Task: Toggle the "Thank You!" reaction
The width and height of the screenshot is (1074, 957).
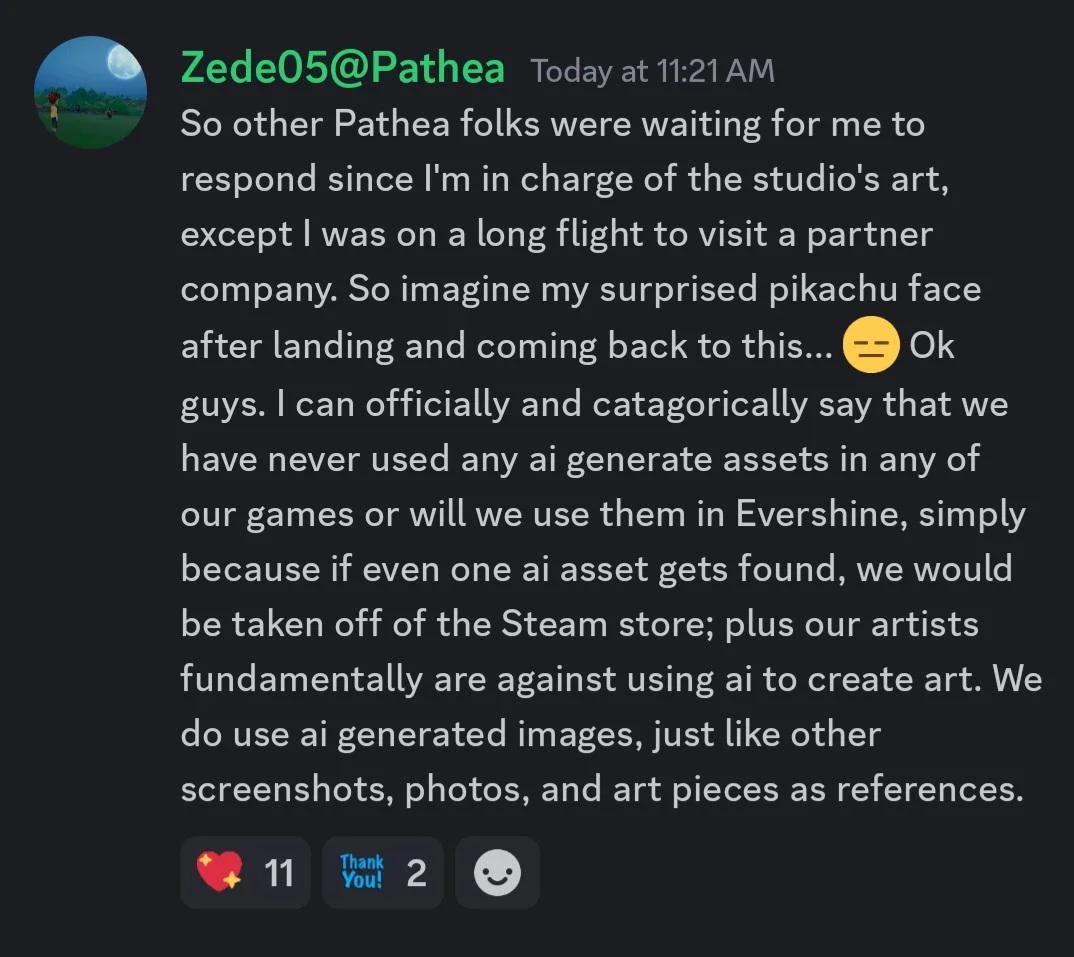Action: pos(382,873)
